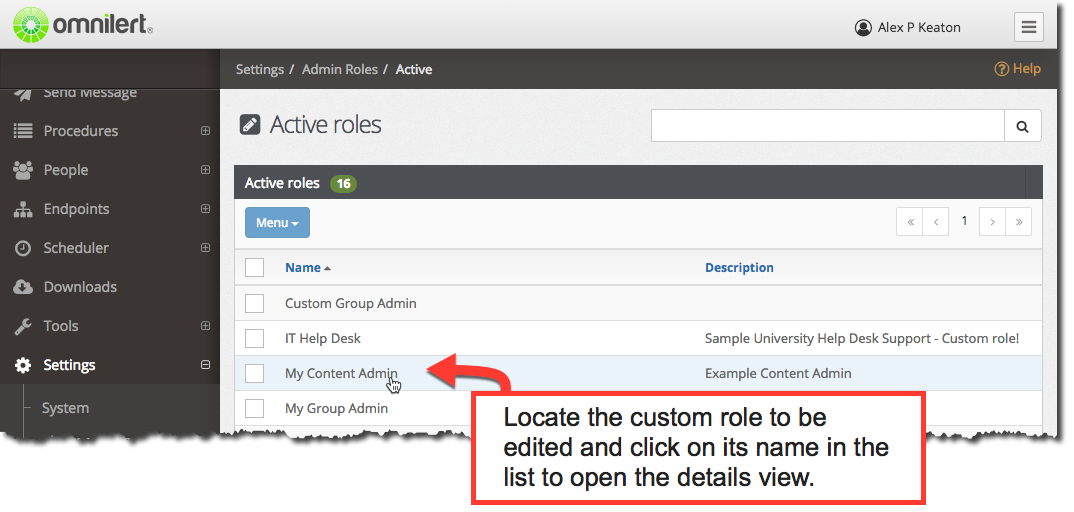Open the hamburger menu button
This screenshot has width=1074, height=512.
[1028, 27]
